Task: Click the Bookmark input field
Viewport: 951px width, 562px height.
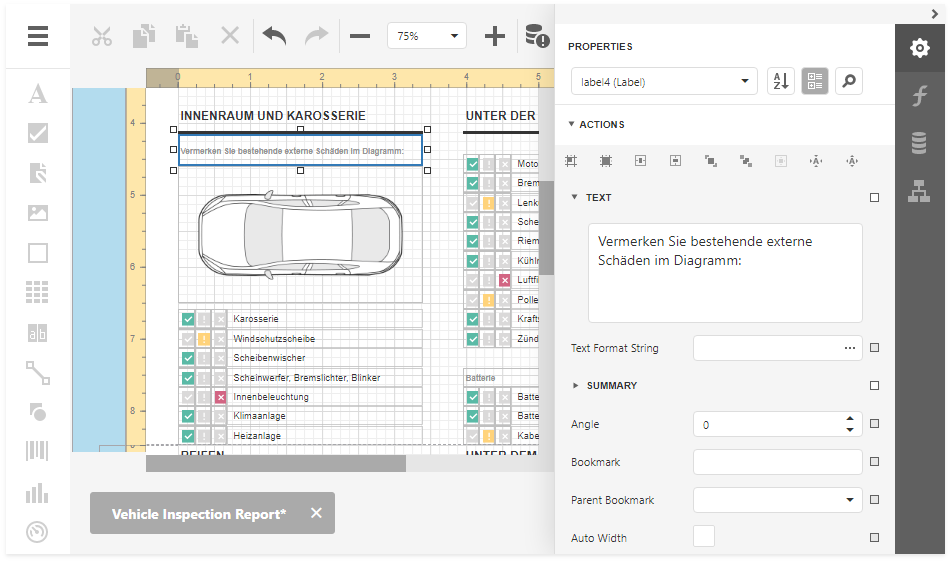Action: click(777, 462)
